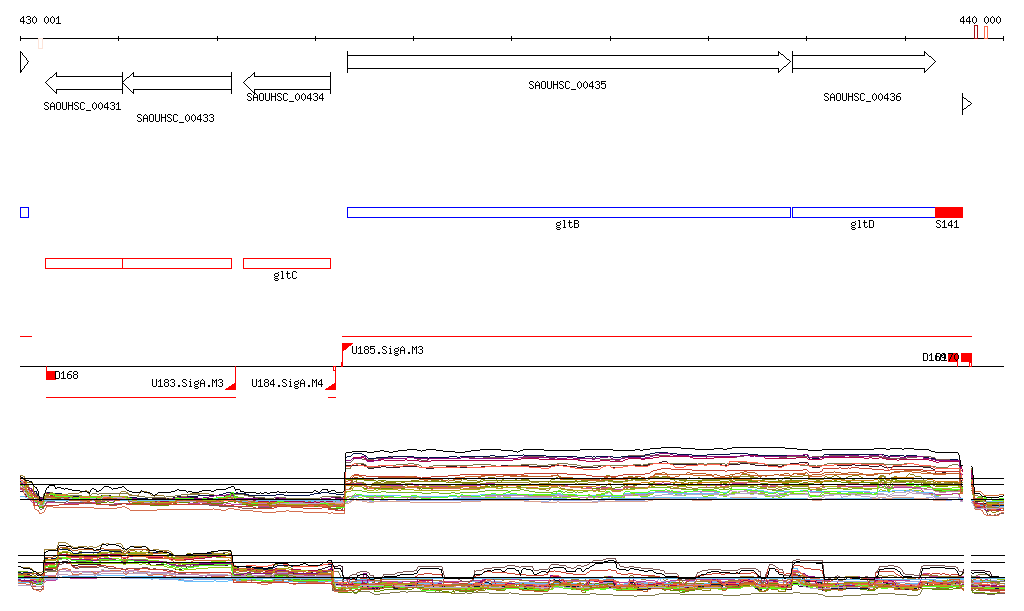
Task: Click the red tick marks below the '440 000' label
Action: pos(981,33)
